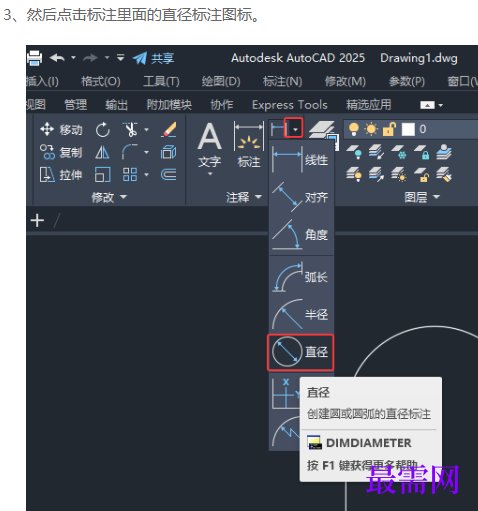Click the Turn All Layers On icon
This screenshot has width=478, height=511.
[354, 175]
